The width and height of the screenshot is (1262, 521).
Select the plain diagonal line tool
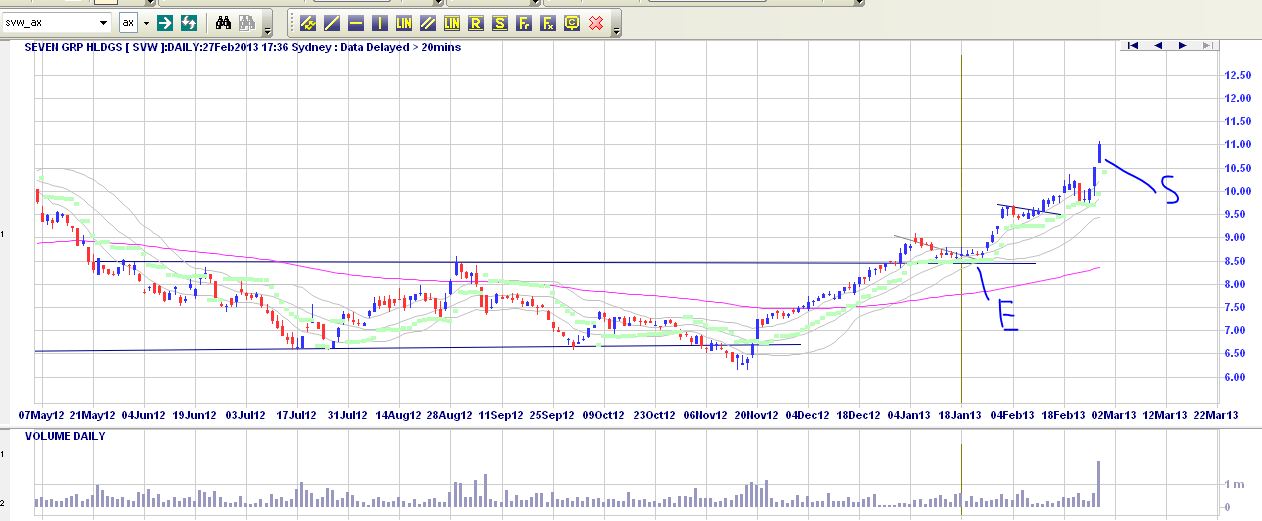coord(332,22)
